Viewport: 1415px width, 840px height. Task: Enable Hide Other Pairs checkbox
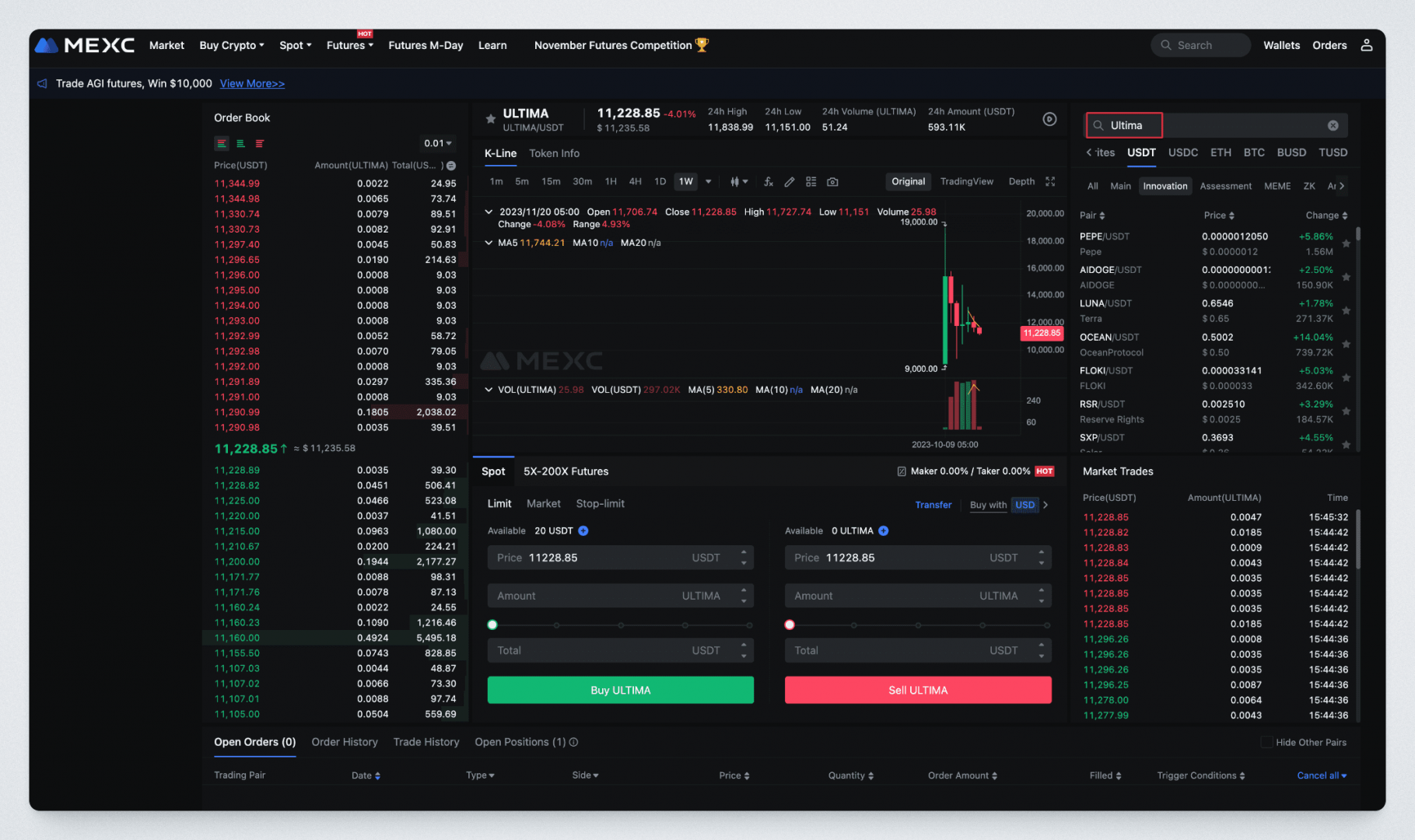1266,742
